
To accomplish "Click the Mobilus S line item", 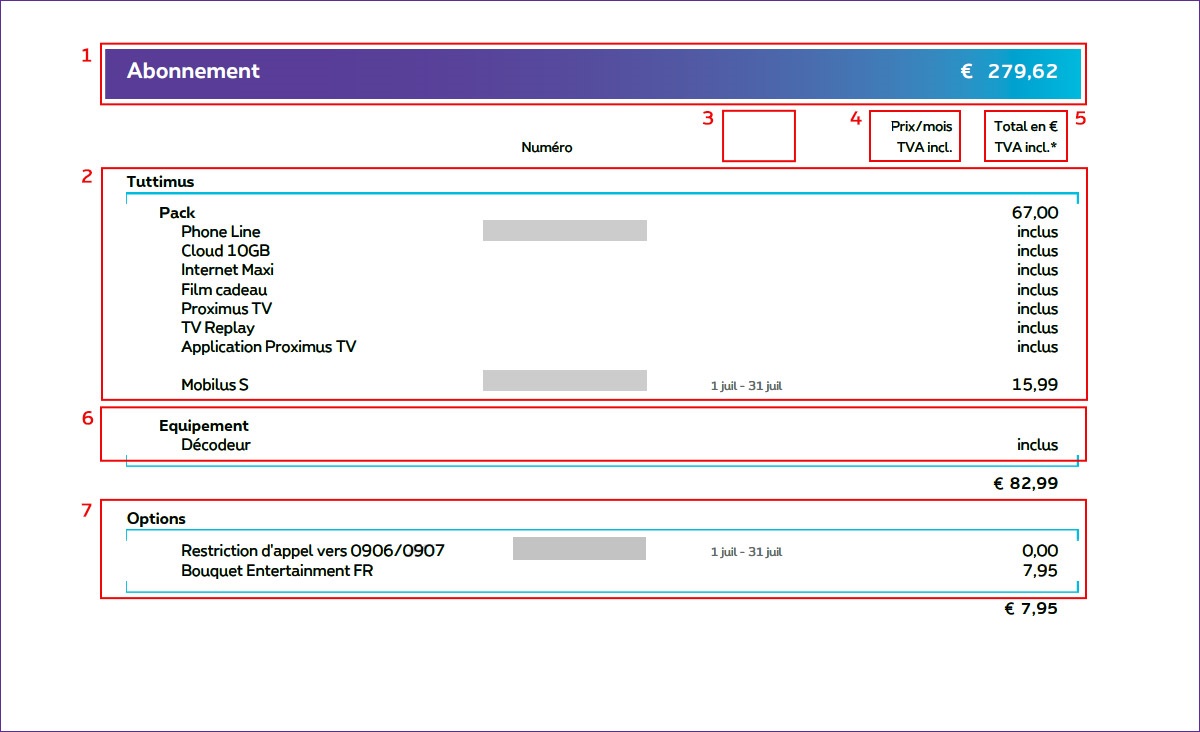I will [x=215, y=385].
